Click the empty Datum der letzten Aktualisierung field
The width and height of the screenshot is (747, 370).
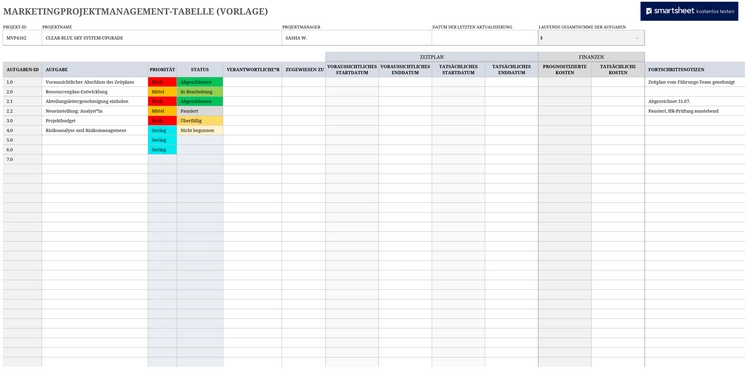(485, 38)
